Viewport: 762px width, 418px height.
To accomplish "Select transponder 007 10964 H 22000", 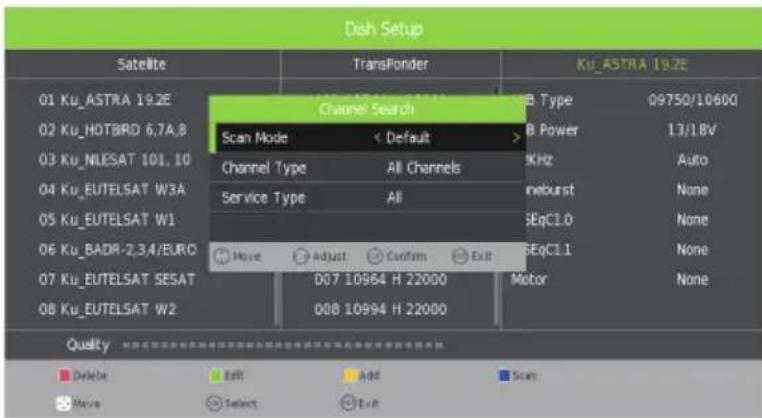I will pos(381,279).
